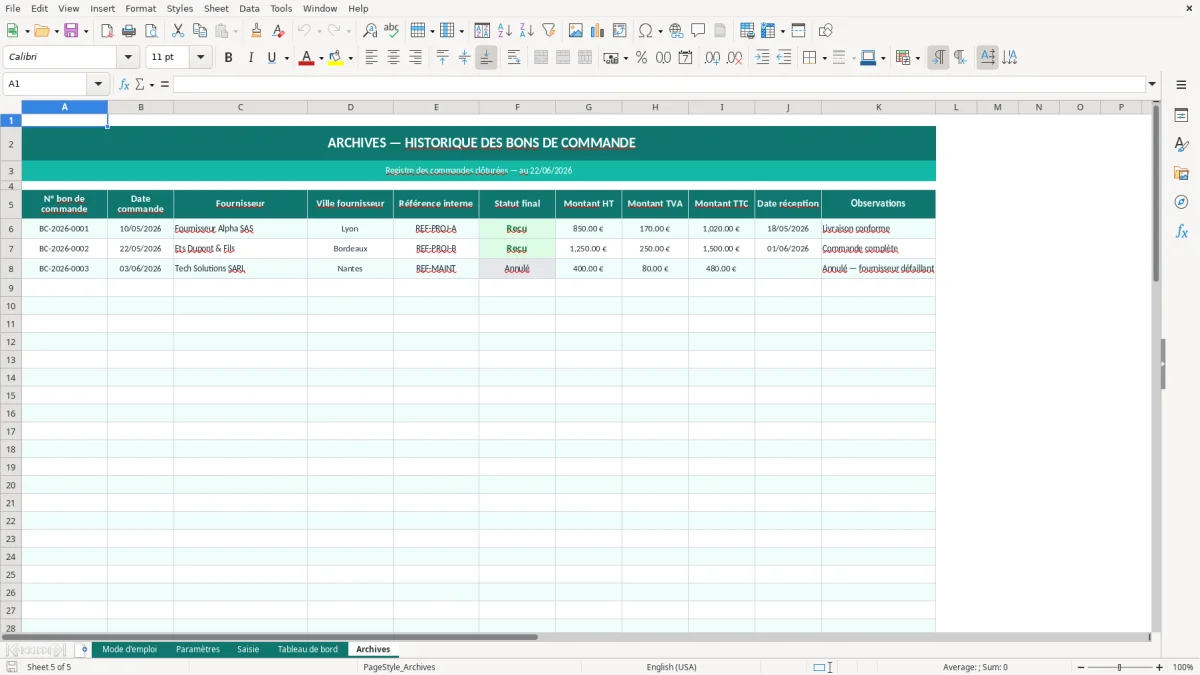
Task: Click the Split Window icon
Action: tap(798, 31)
